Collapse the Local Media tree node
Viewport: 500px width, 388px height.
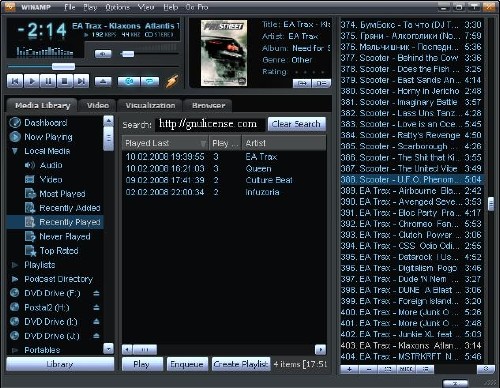point(15,151)
